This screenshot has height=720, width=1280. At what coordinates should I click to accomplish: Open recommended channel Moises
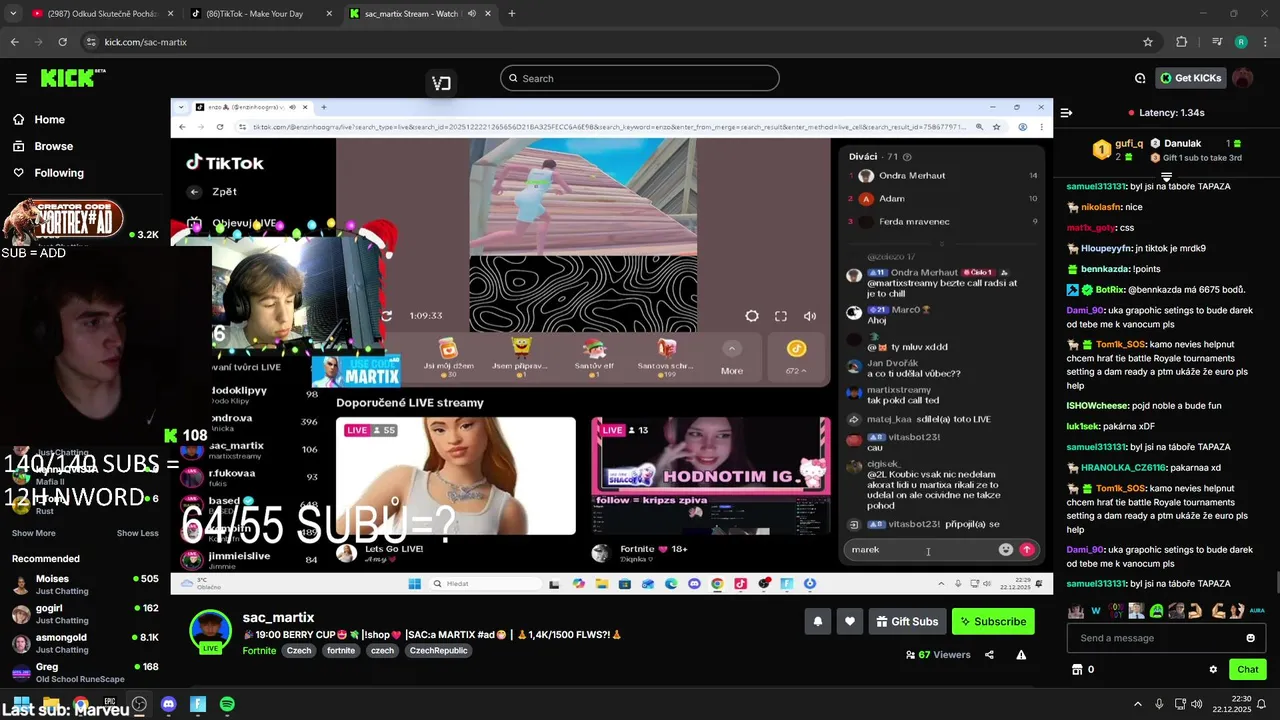click(85, 584)
